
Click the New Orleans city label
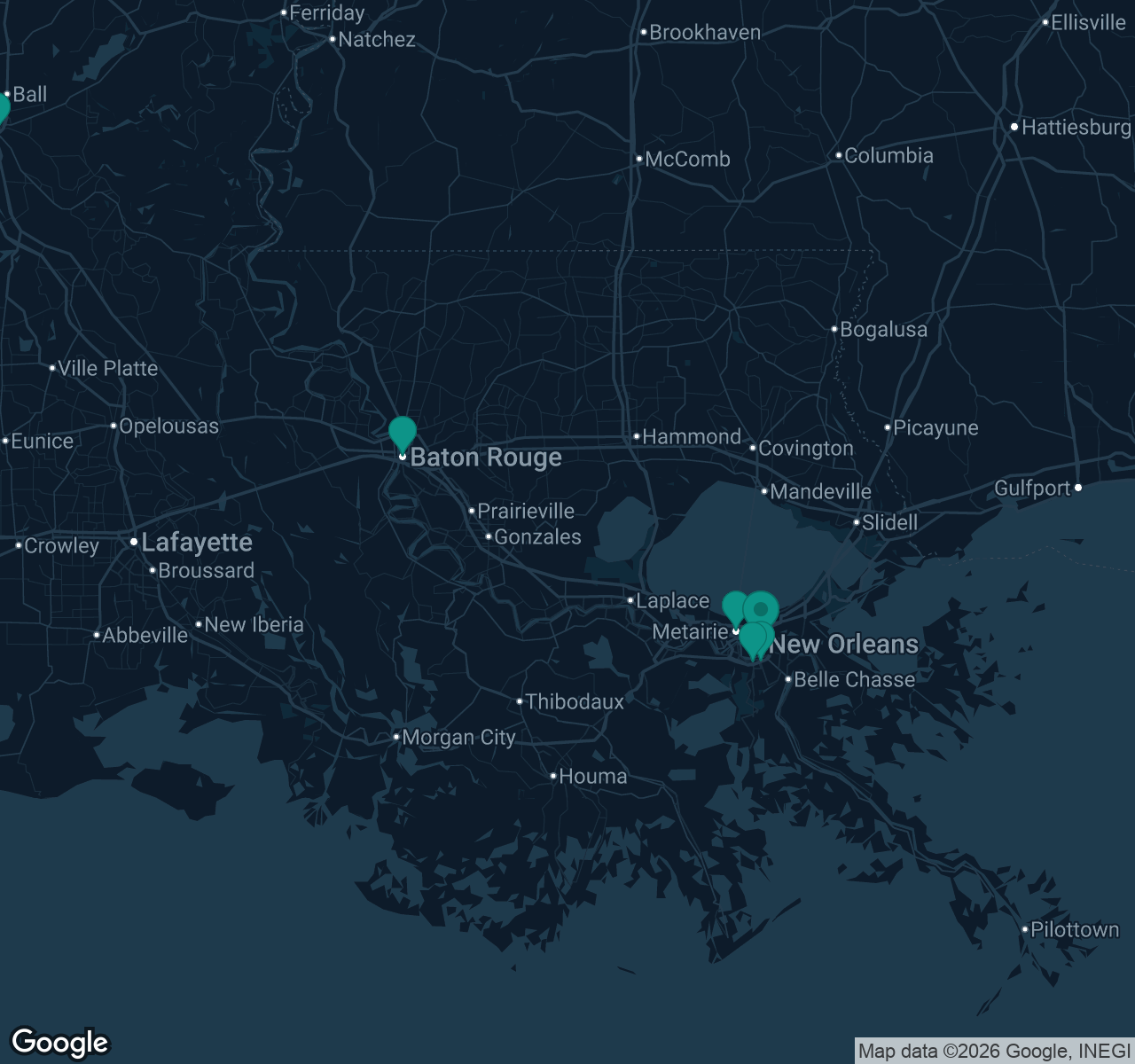(x=844, y=645)
